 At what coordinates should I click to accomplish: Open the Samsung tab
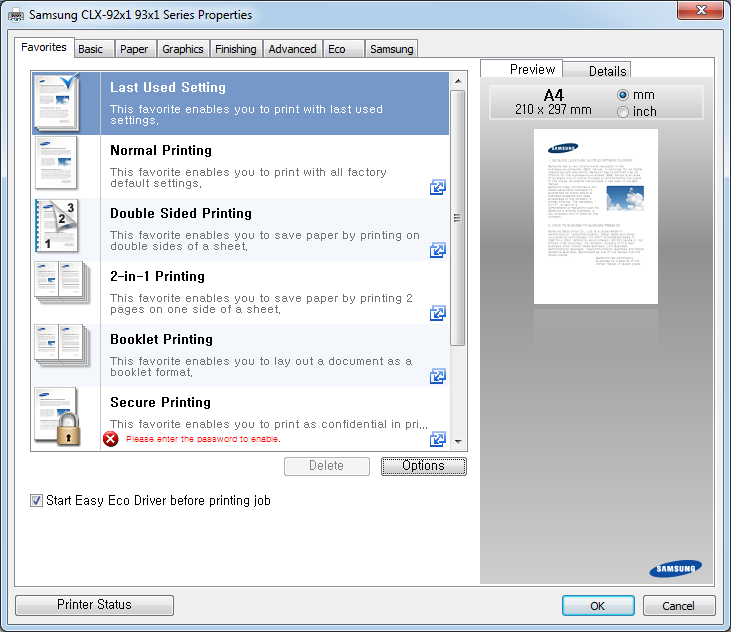(x=392, y=49)
